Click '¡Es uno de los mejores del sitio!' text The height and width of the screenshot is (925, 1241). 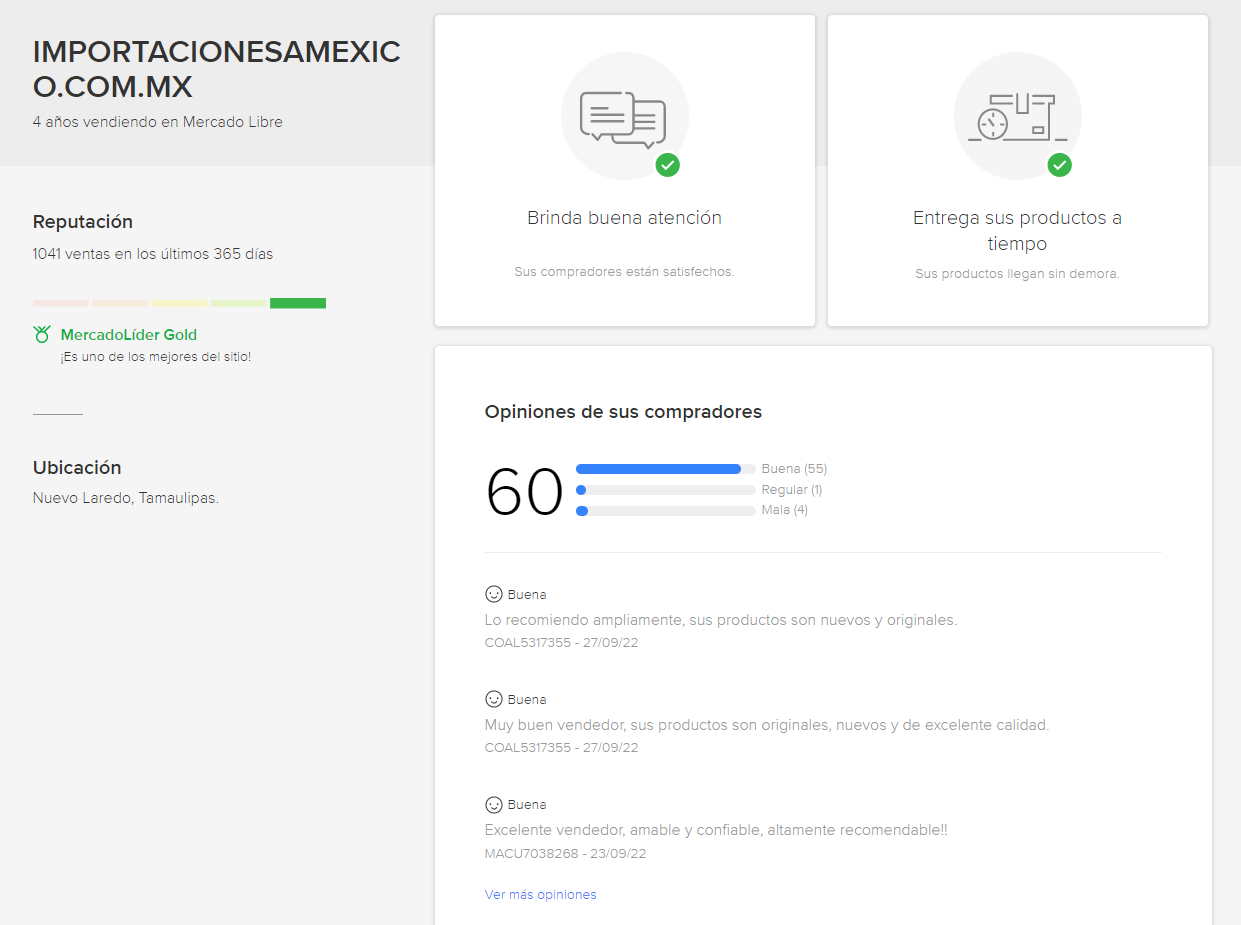(155, 357)
